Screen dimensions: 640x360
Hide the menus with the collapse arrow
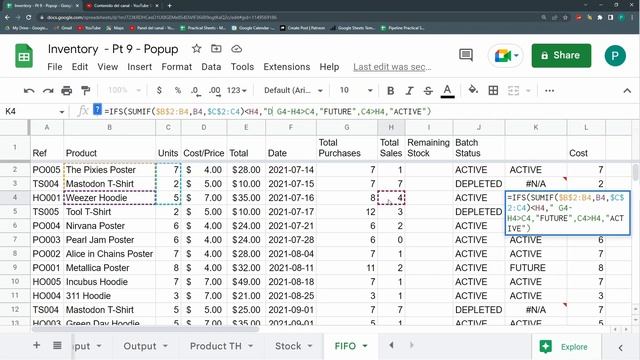coord(627,91)
